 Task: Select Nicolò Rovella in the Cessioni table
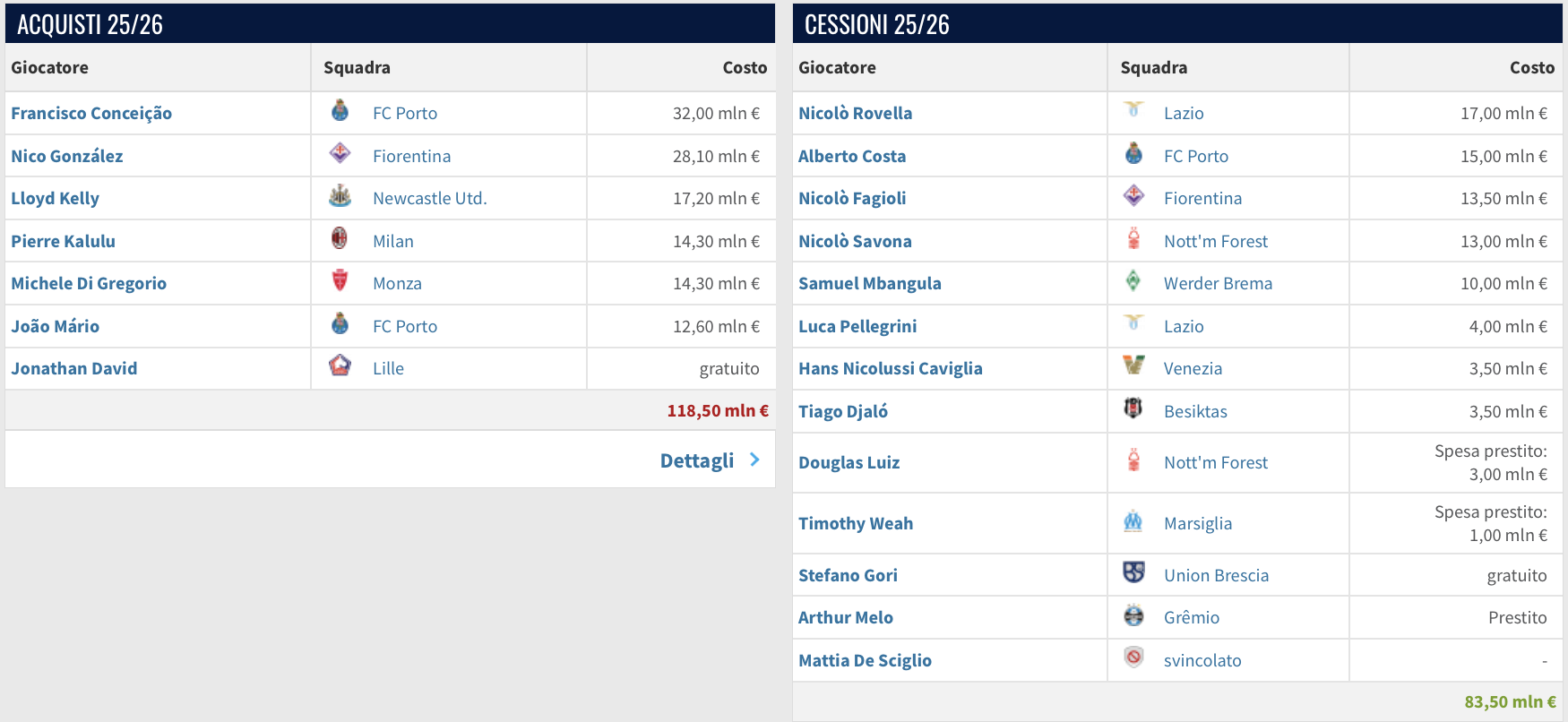(x=855, y=113)
